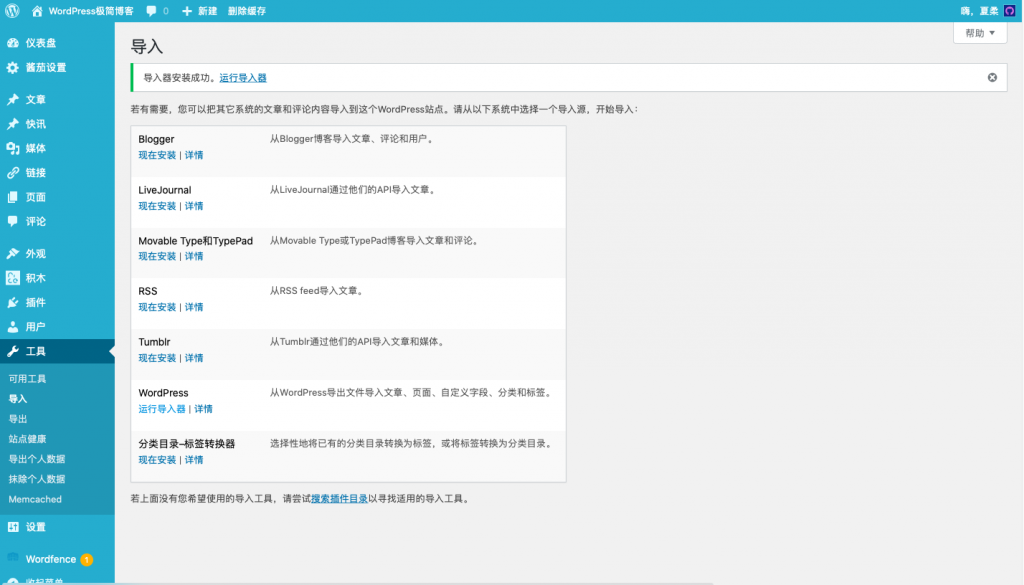Click the 快讯 pin icon
1024x585 pixels.
pyautogui.click(x=13, y=124)
